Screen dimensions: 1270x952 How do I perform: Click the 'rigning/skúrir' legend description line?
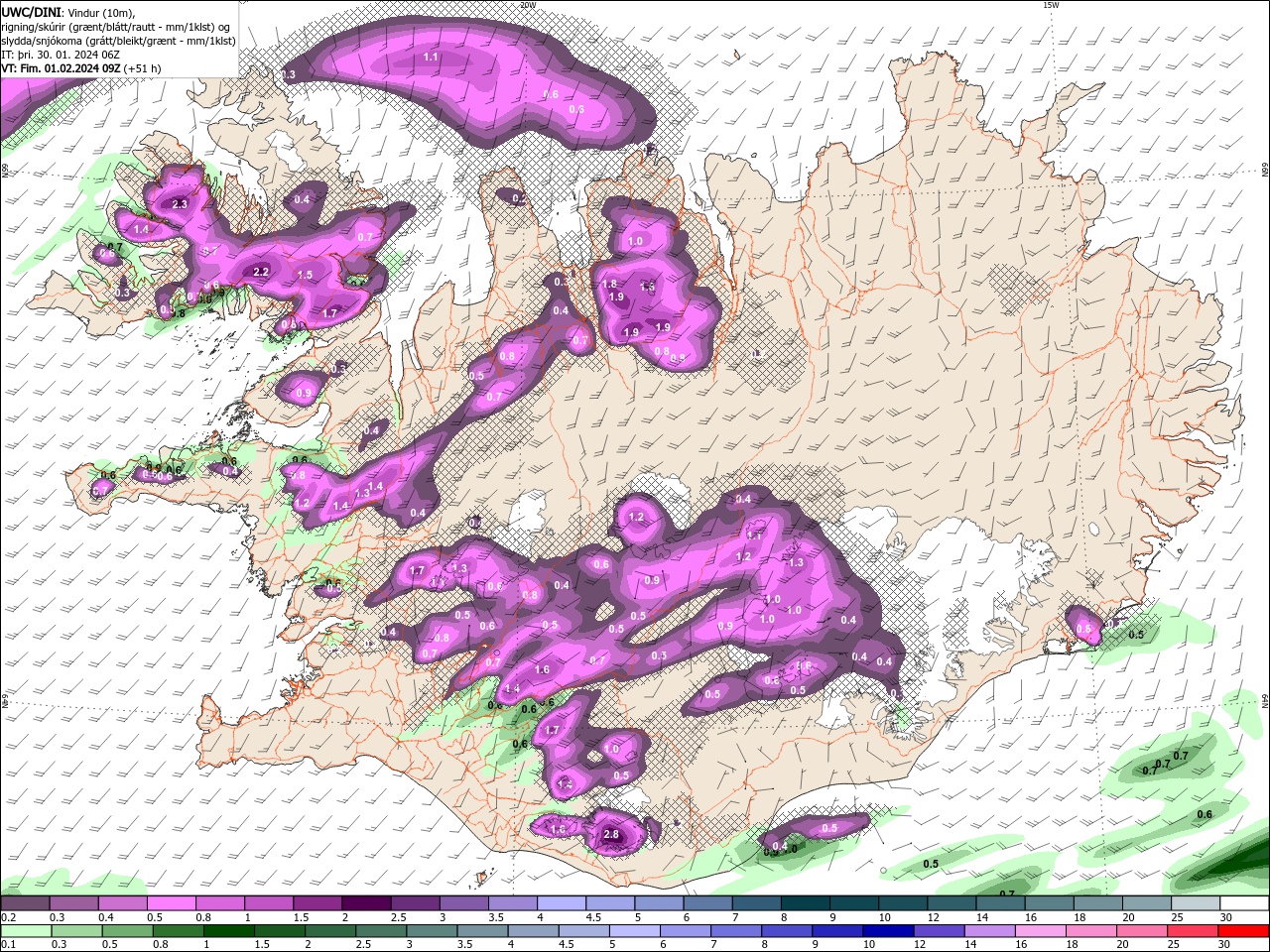[117, 26]
